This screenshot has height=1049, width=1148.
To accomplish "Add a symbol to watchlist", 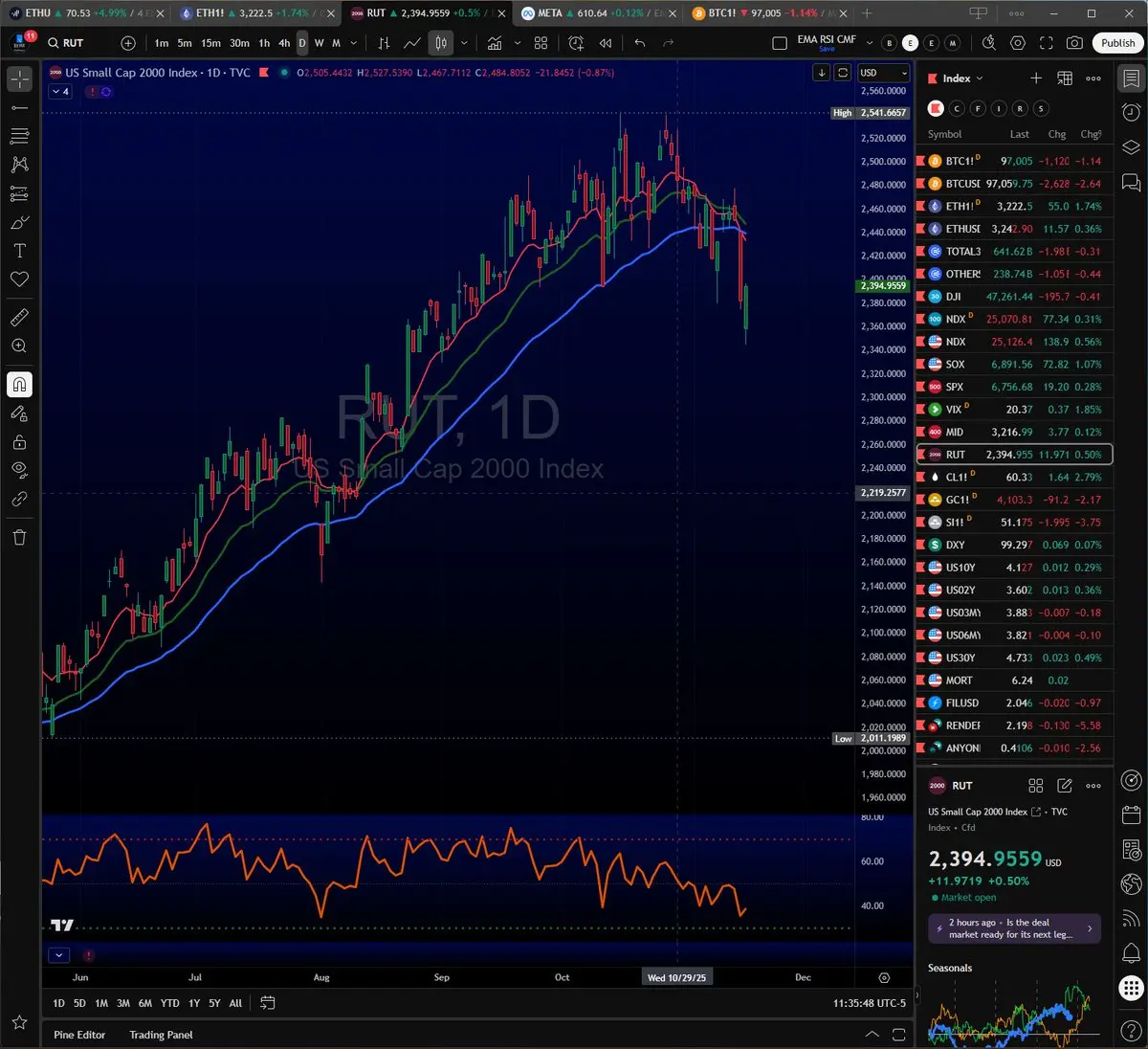I will [x=1035, y=78].
